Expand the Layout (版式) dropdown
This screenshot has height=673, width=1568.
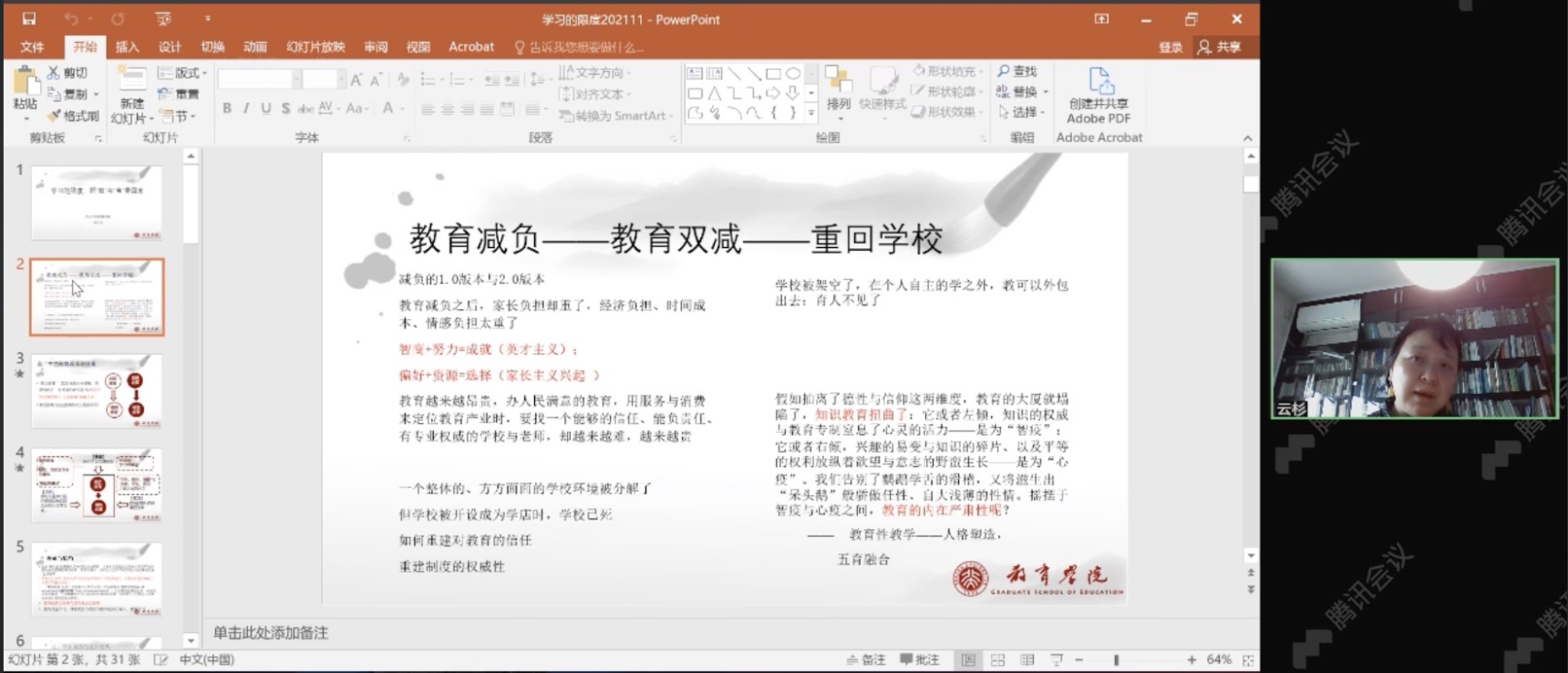point(183,73)
